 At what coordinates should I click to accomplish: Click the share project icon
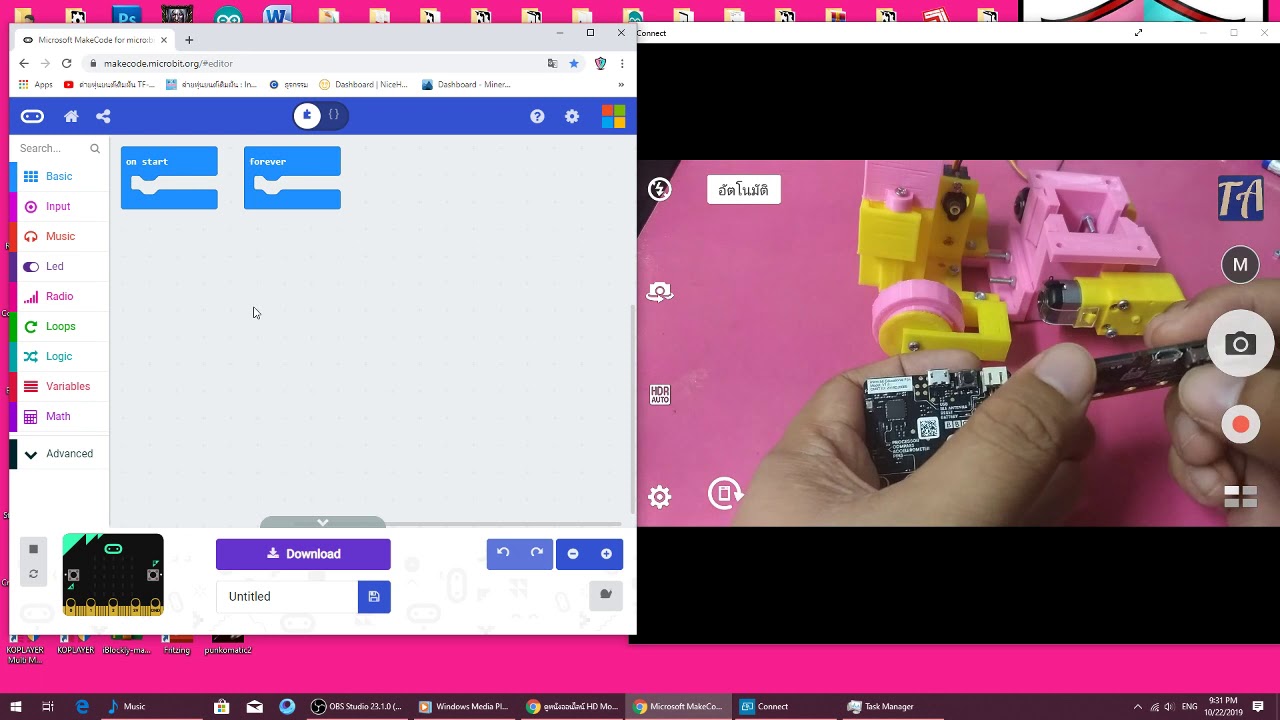point(103,116)
